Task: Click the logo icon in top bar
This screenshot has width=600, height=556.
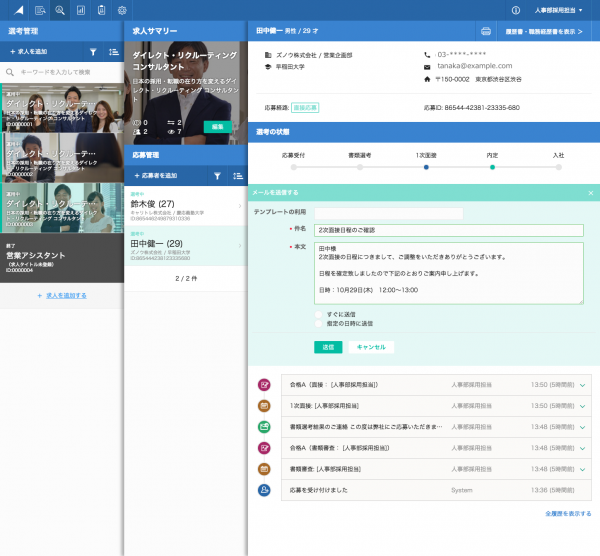Action: [18, 10]
